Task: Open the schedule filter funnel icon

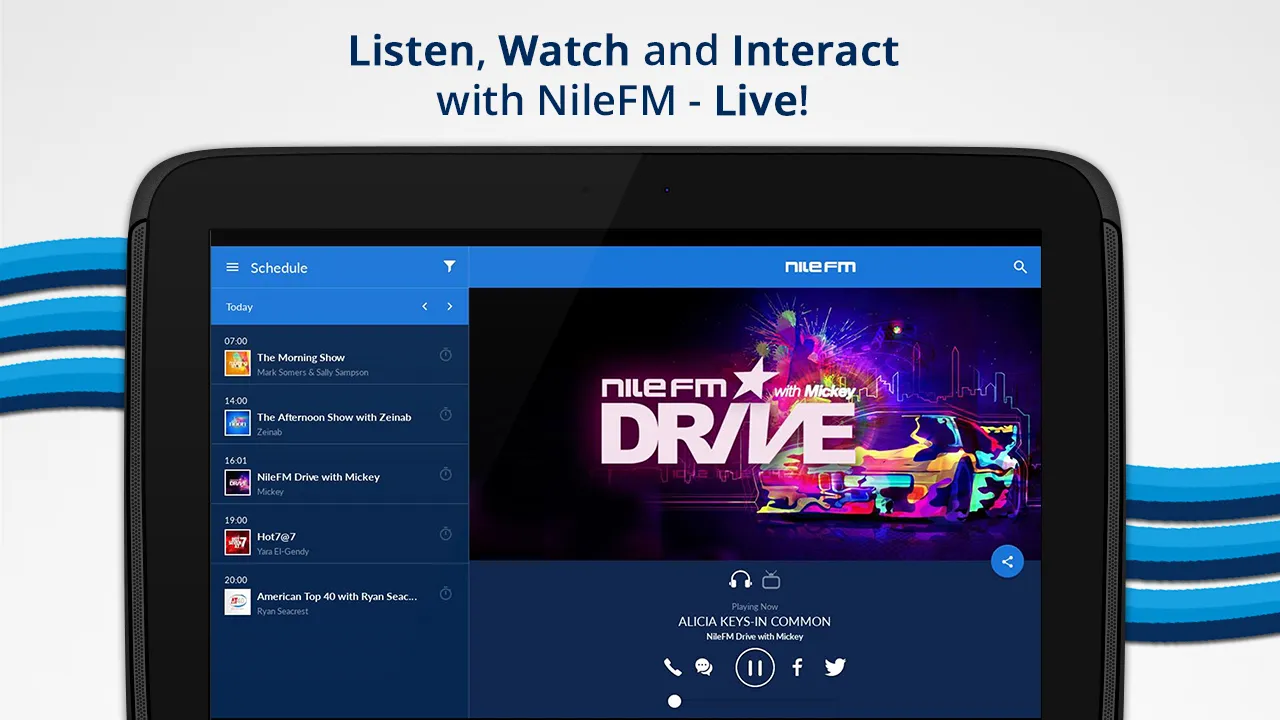Action: pos(450,266)
